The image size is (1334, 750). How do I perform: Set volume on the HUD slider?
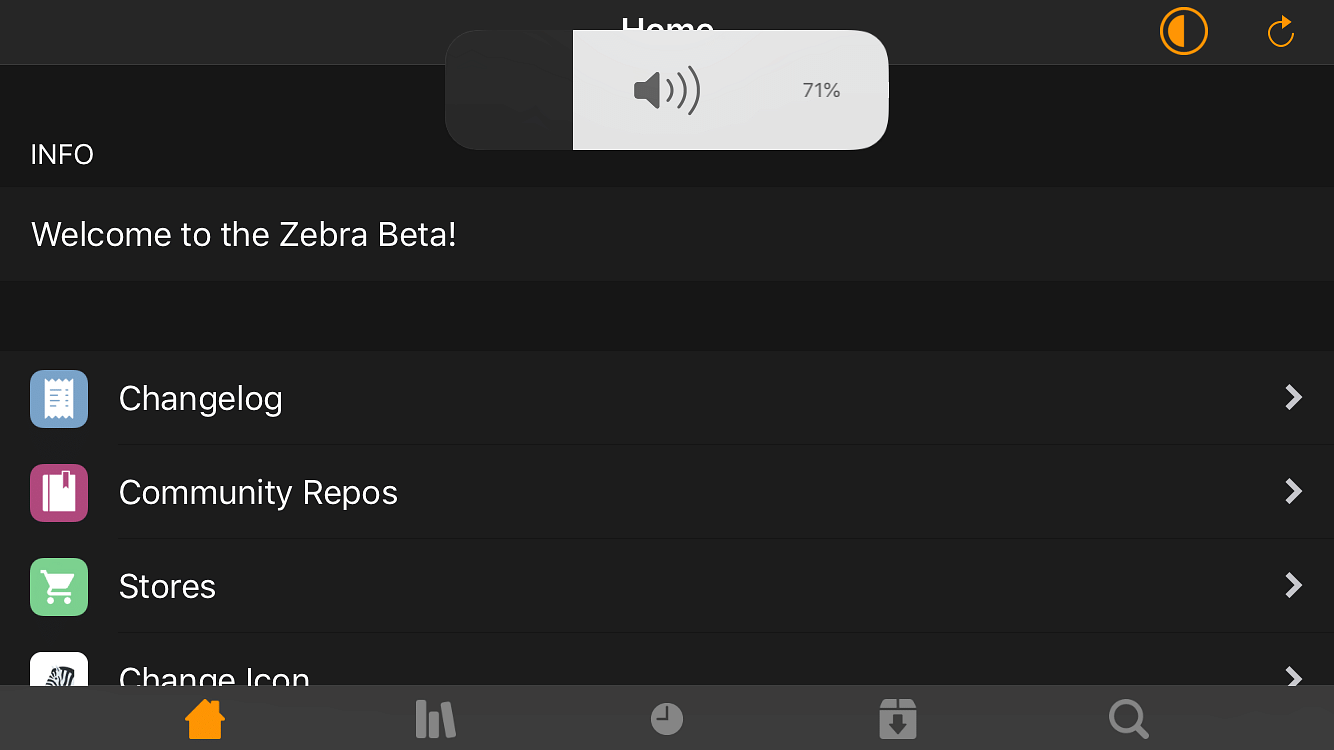(667, 90)
